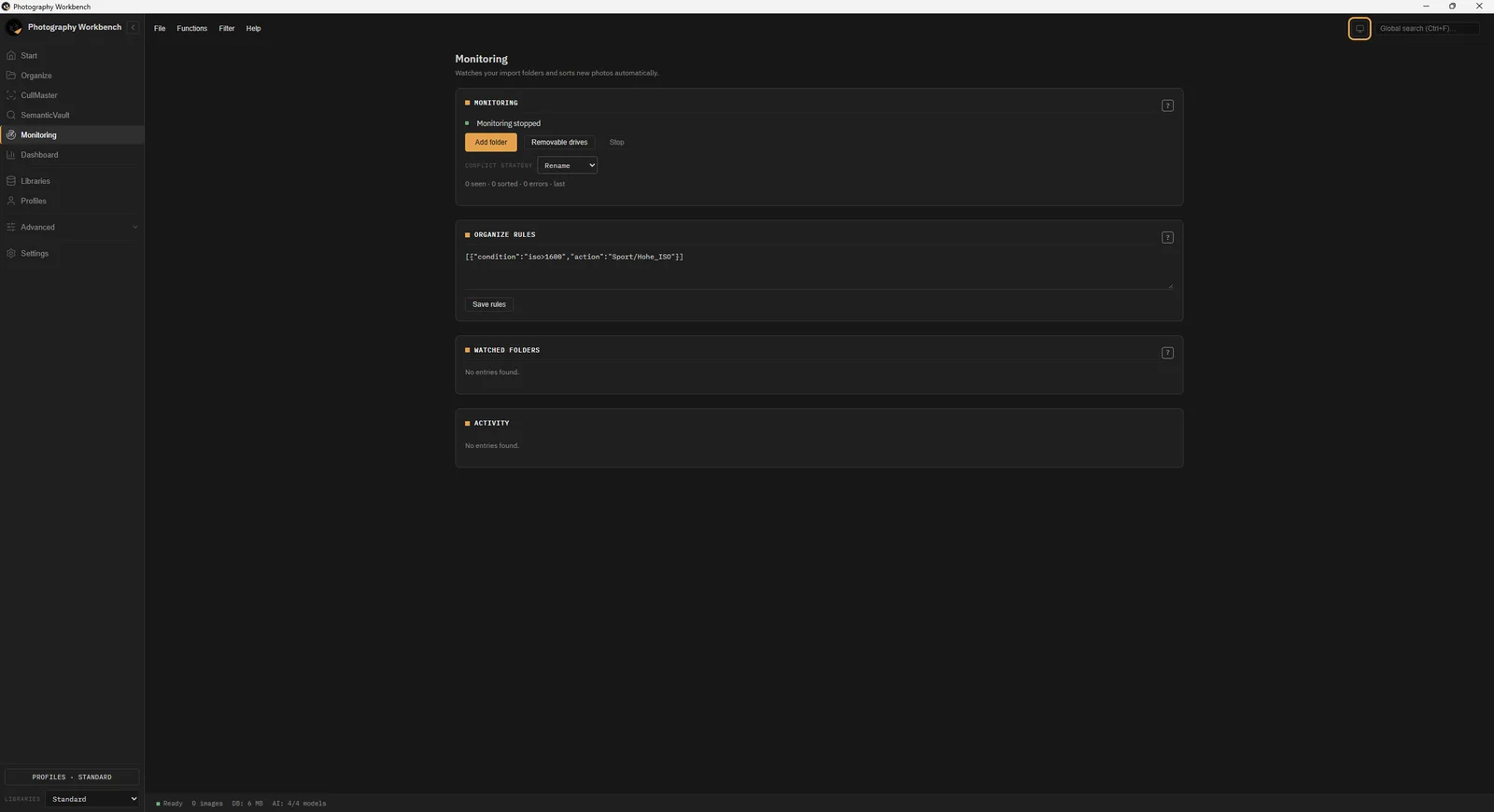Click the 'Ready' status bar indicator
The width and height of the screenshot is (1494, 812).
click(170, 804)
